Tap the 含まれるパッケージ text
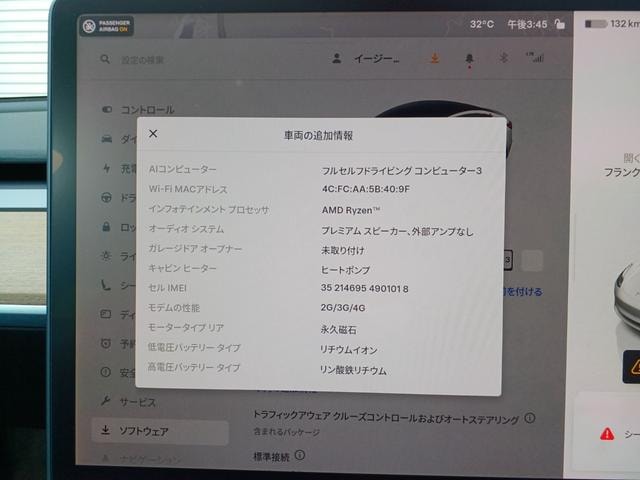 pos(287,432)
